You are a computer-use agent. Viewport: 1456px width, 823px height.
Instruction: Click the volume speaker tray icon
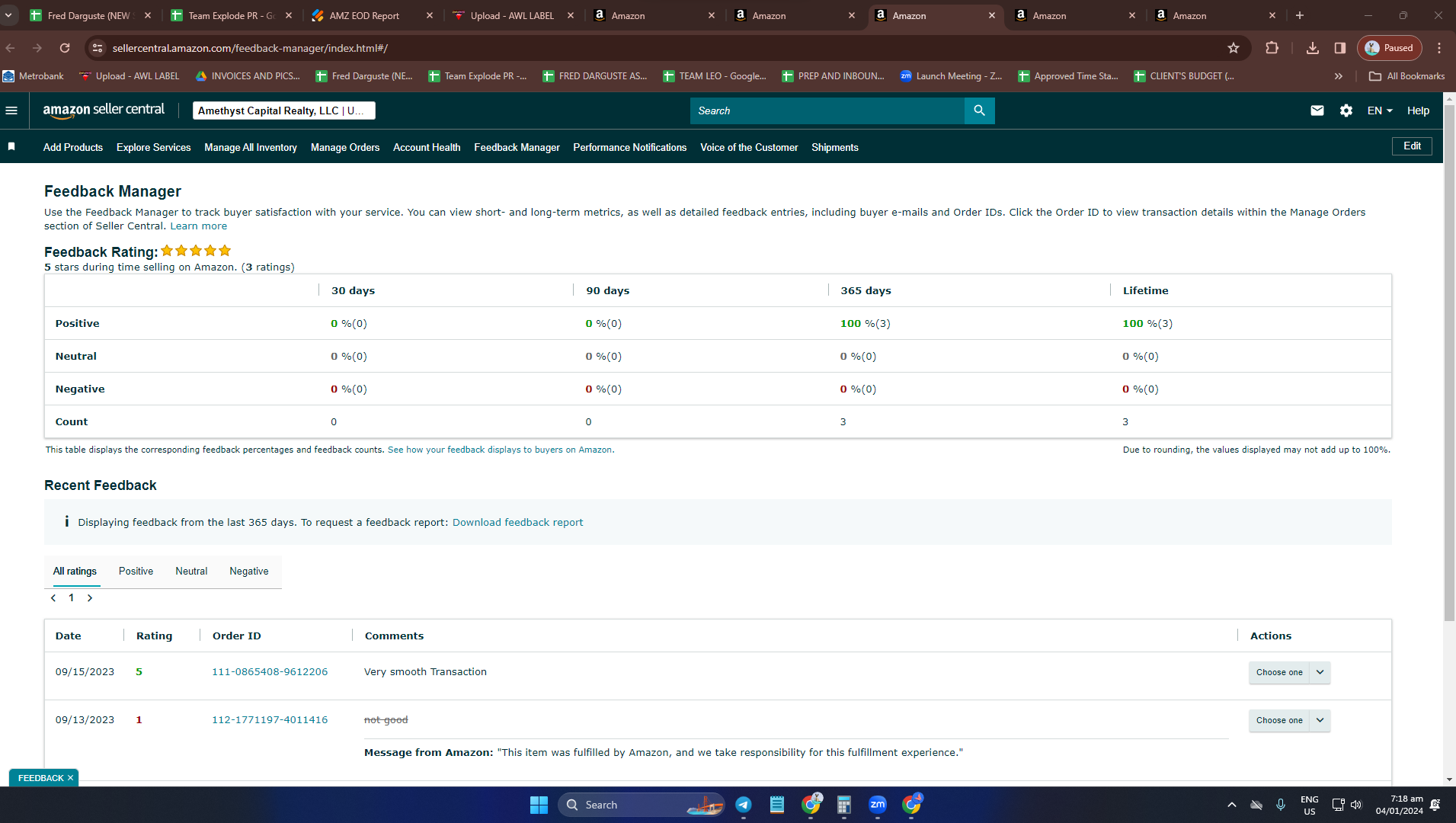pyautogui.click(x=1356, y=805)
